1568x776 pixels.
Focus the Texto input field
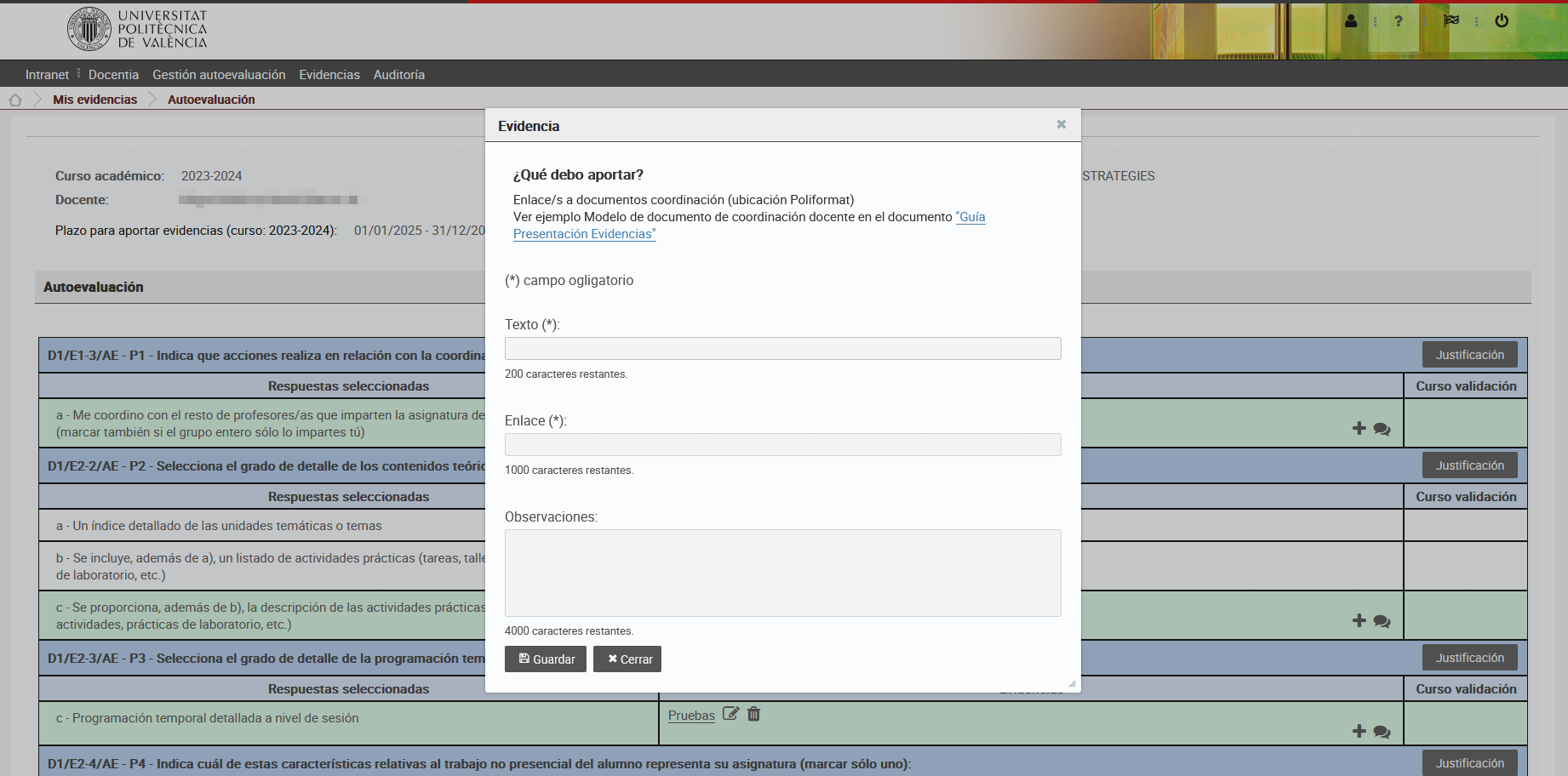782,349
